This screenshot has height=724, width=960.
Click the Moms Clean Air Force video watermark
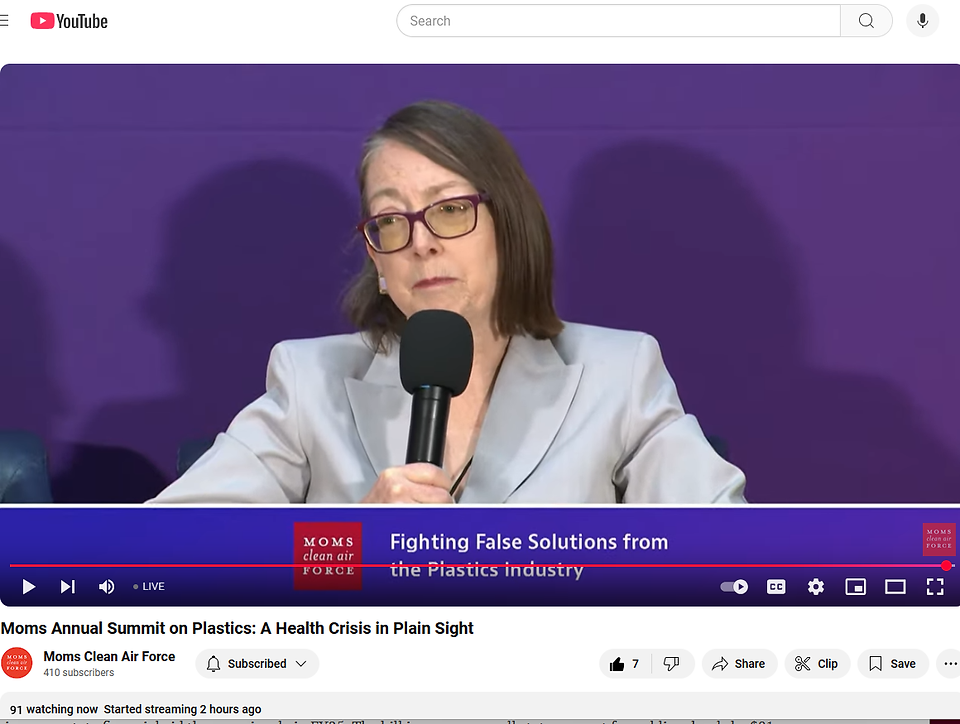point(939,539)
